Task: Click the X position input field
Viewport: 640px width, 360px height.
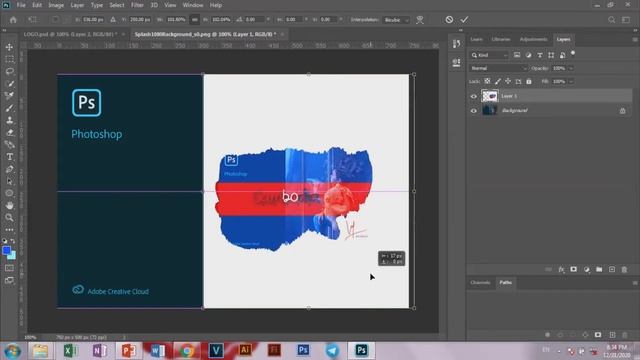Action: (93, 20)
